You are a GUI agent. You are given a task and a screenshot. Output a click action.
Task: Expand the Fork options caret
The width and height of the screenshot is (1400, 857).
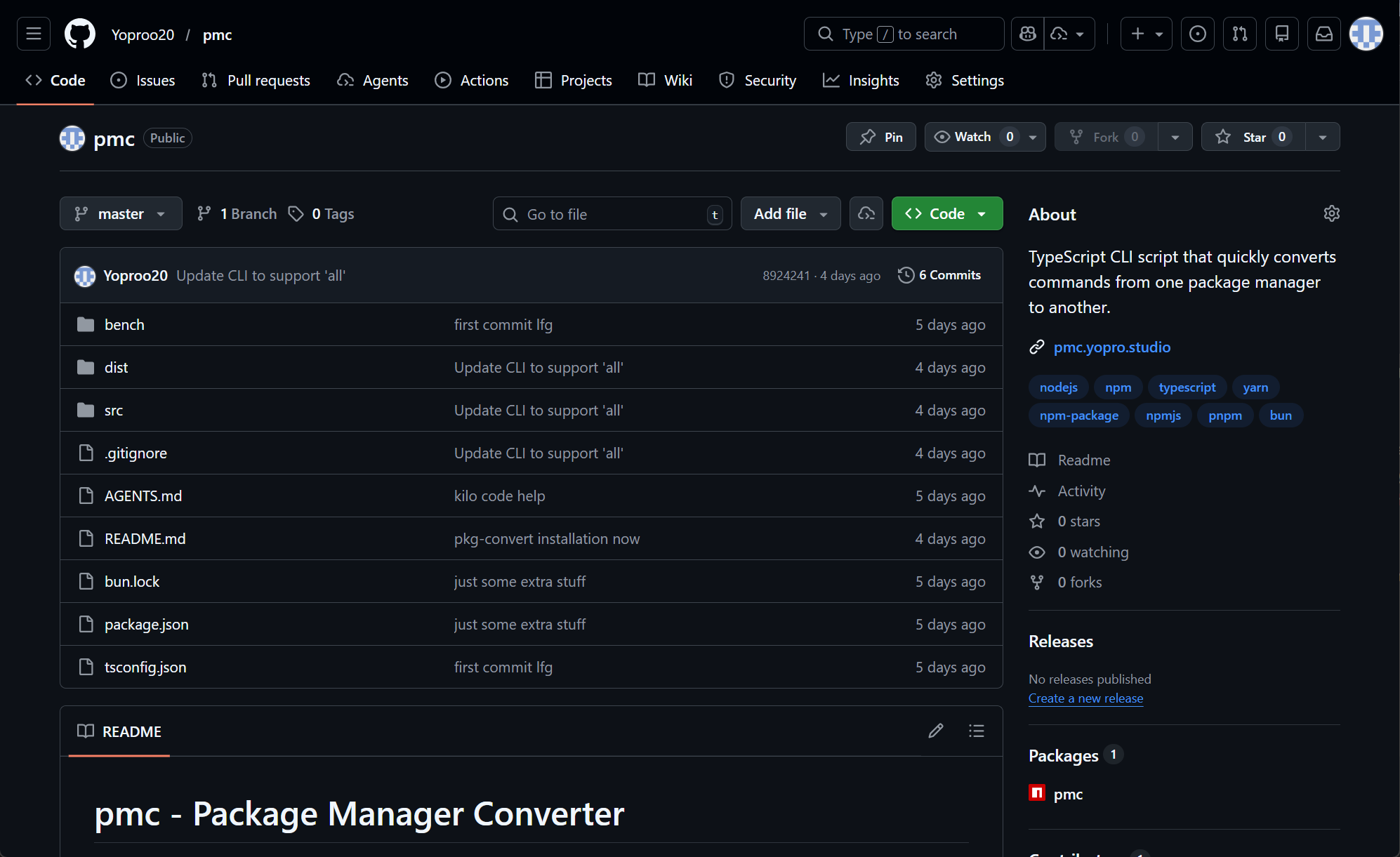tap(1175, 137)
